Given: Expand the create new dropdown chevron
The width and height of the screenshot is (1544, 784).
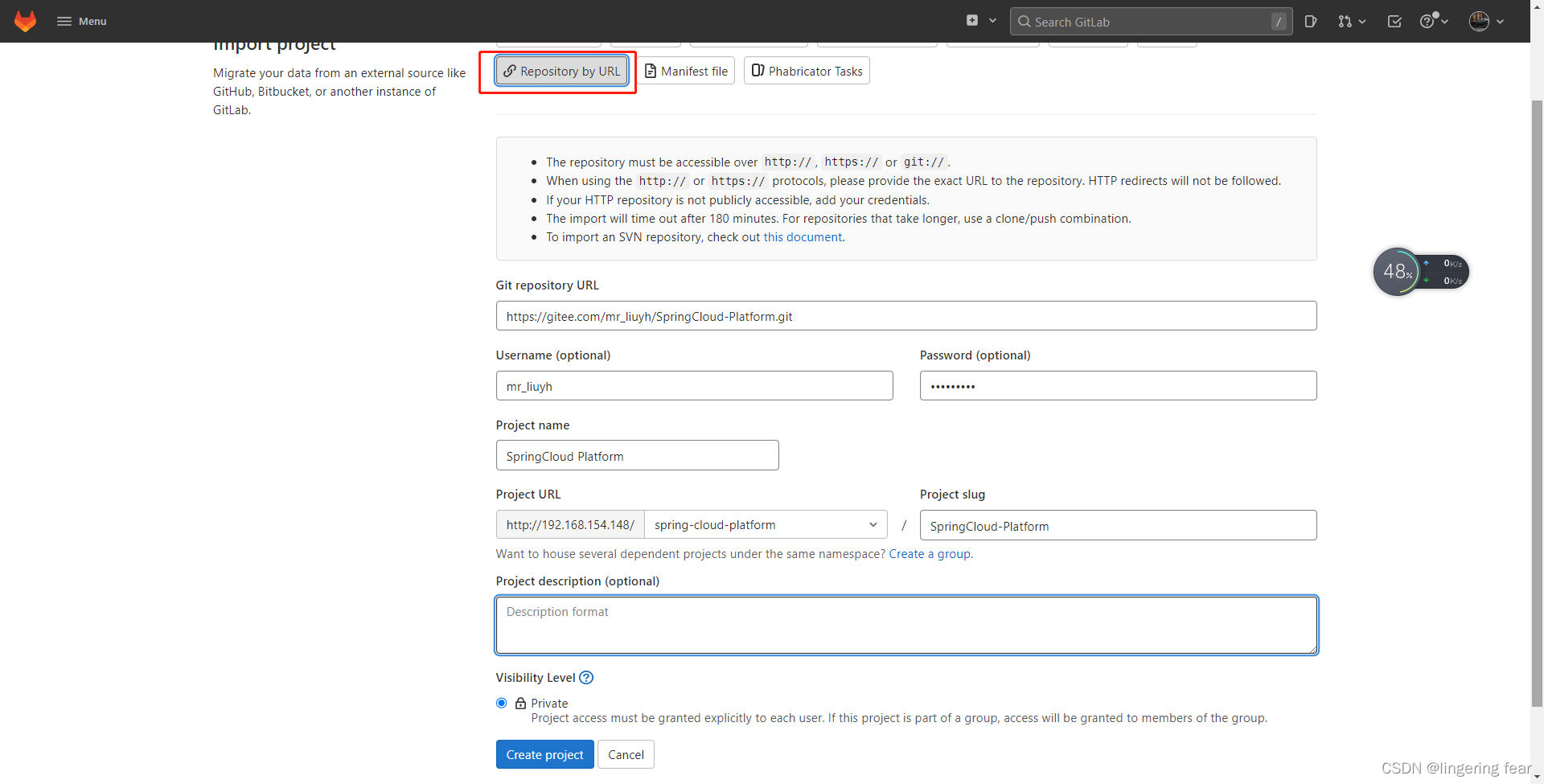Looking at the screenshot, I should pos(993,21).
